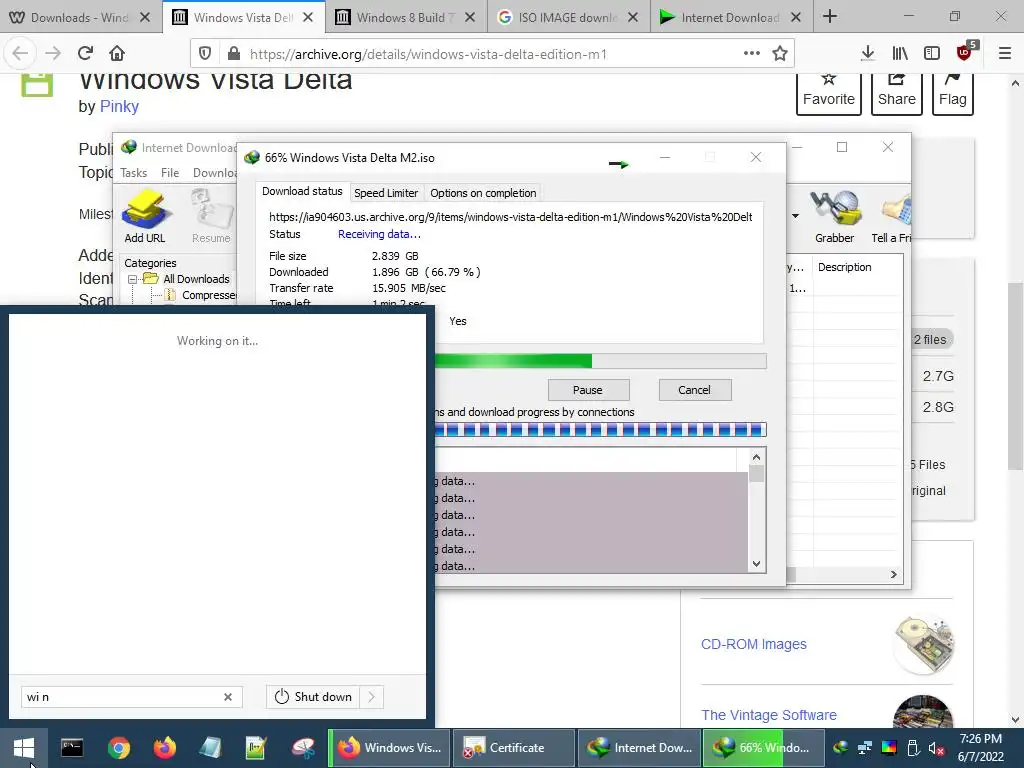Click the Start menu search input field

tap(133, 697)
